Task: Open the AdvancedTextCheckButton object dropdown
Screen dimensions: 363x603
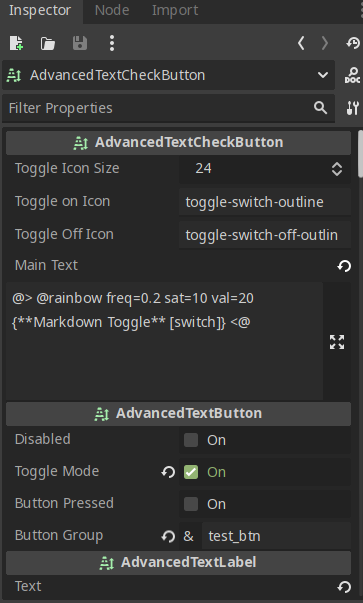Action: pos(168,75)
